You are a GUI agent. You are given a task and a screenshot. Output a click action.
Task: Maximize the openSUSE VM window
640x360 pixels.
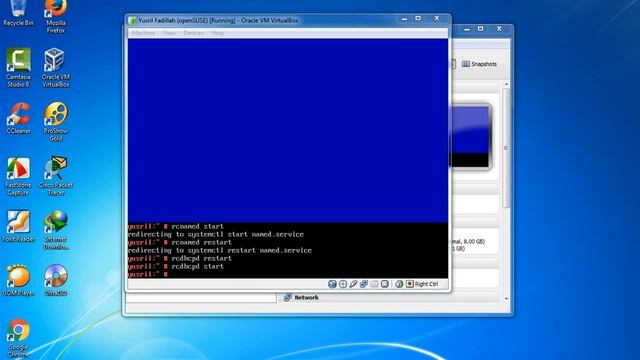418,19
